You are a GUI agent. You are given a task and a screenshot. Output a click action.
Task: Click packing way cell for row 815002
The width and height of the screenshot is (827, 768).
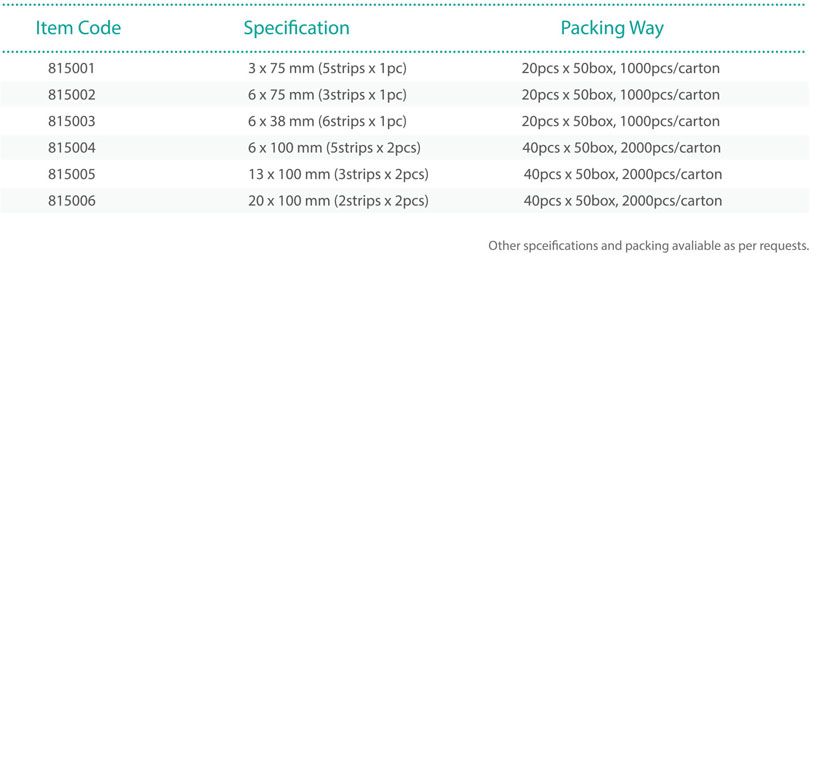point(621,95)
